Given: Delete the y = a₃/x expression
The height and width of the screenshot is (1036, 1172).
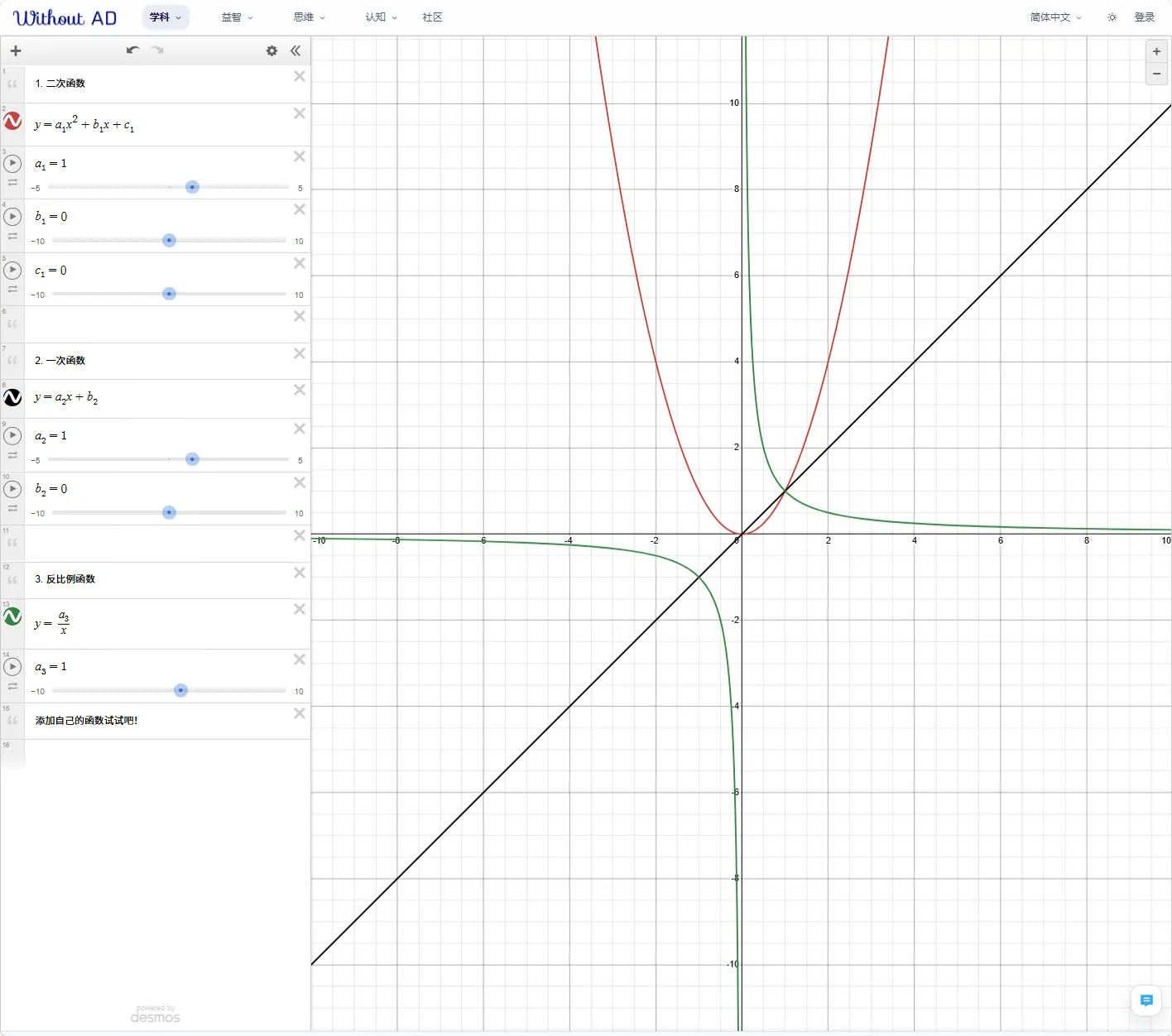Looking at the screenshot, I should [x=300, y=609].
